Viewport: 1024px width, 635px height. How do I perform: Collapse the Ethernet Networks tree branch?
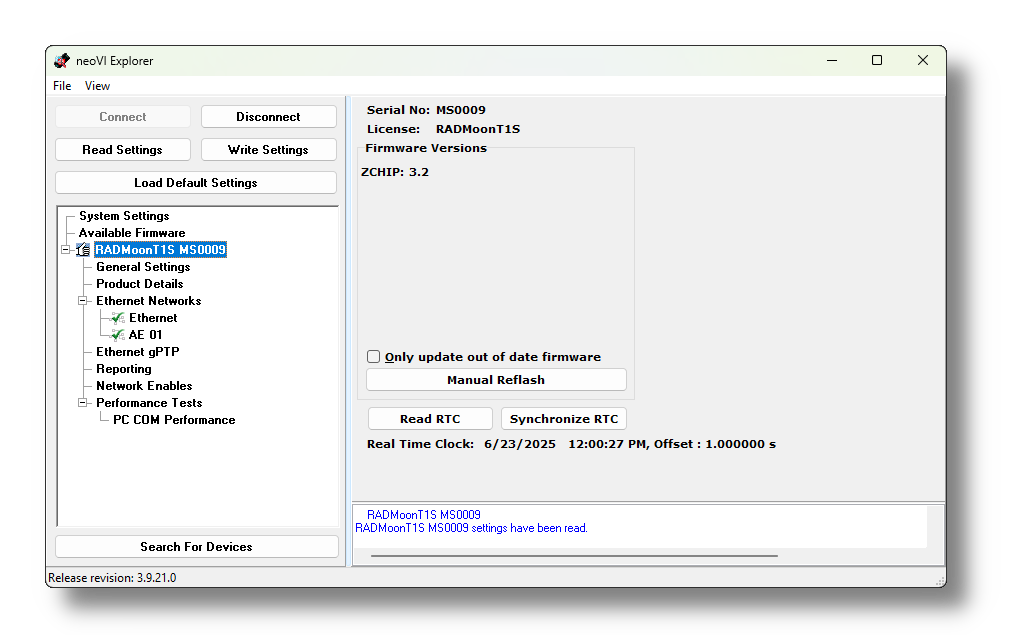coord(82,301)
